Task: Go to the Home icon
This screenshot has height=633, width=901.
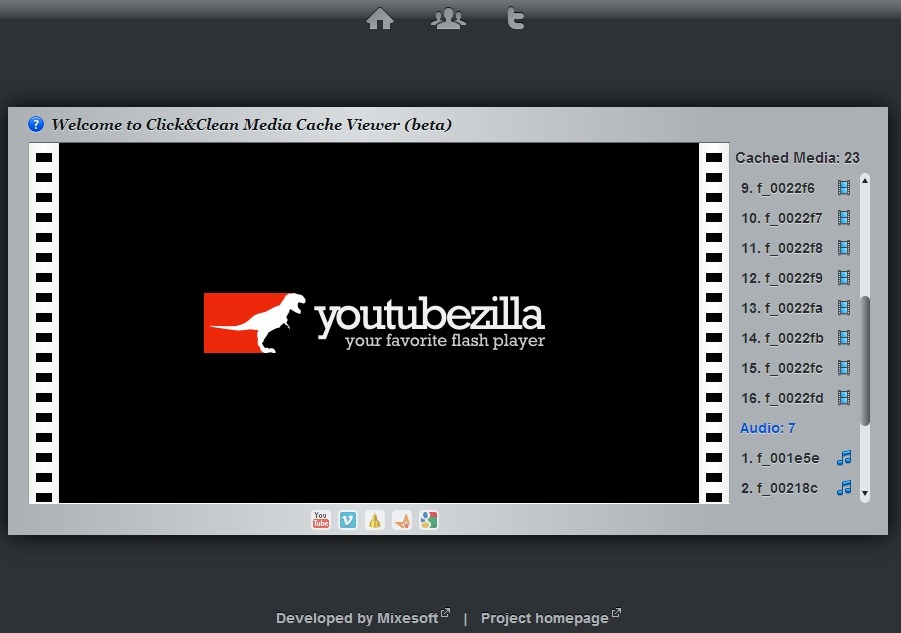Action: coord(380,19)
